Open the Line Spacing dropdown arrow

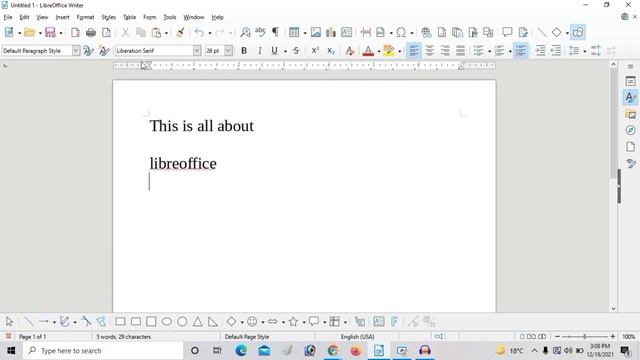tap(584, 51)
